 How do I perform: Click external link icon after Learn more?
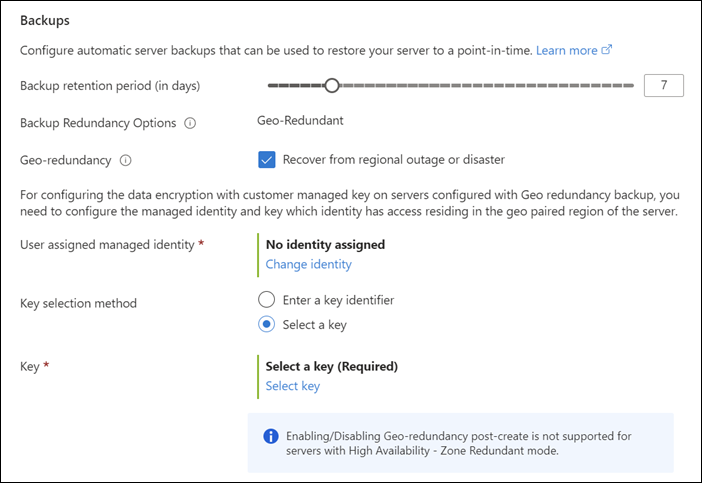coord(606,50)
